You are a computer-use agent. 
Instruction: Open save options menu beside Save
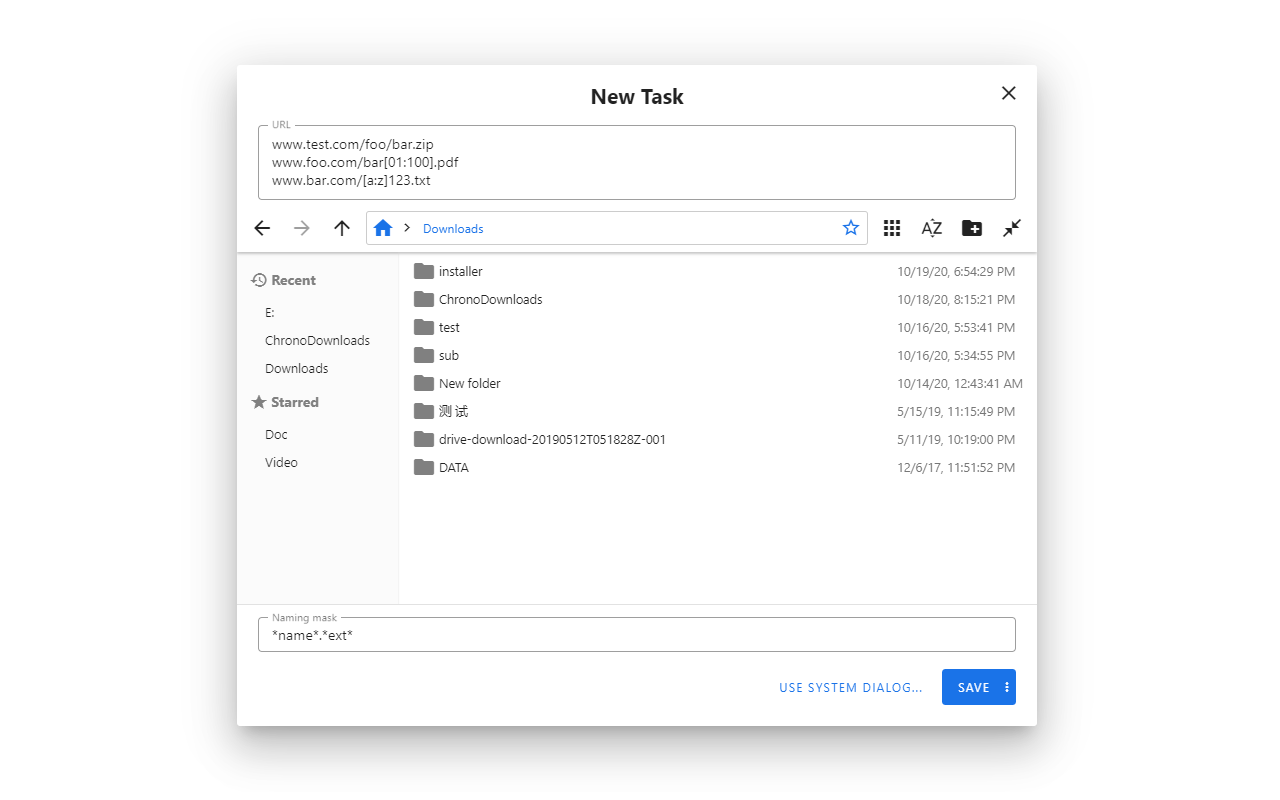(1006, 687)
